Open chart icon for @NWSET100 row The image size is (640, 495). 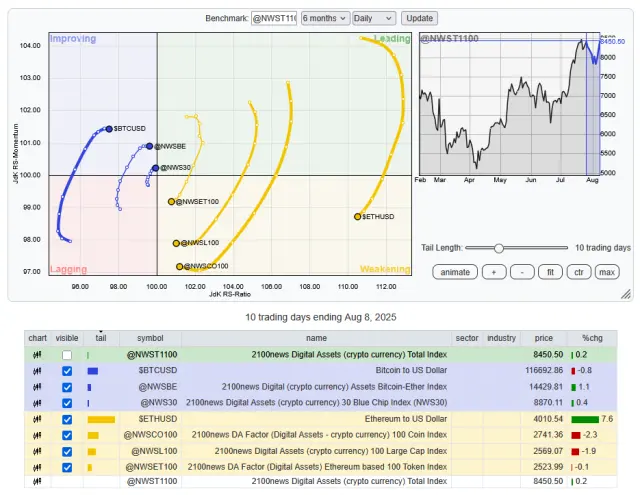point(37,467)
